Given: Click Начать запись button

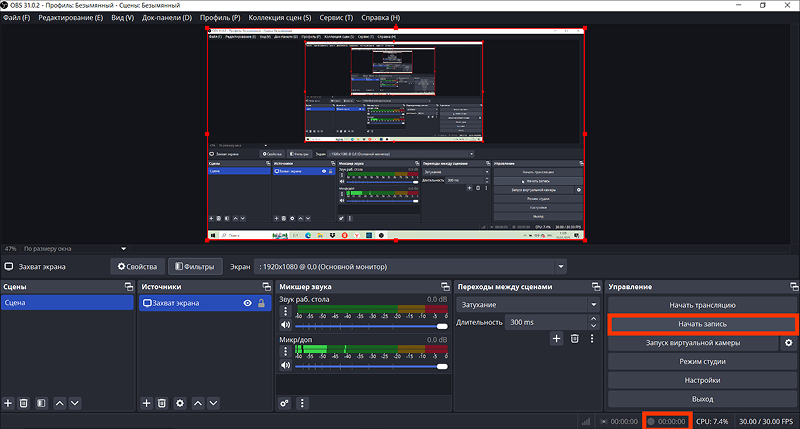Looking at the screenshot, I should pyautogui.click(x=702, y=324).
